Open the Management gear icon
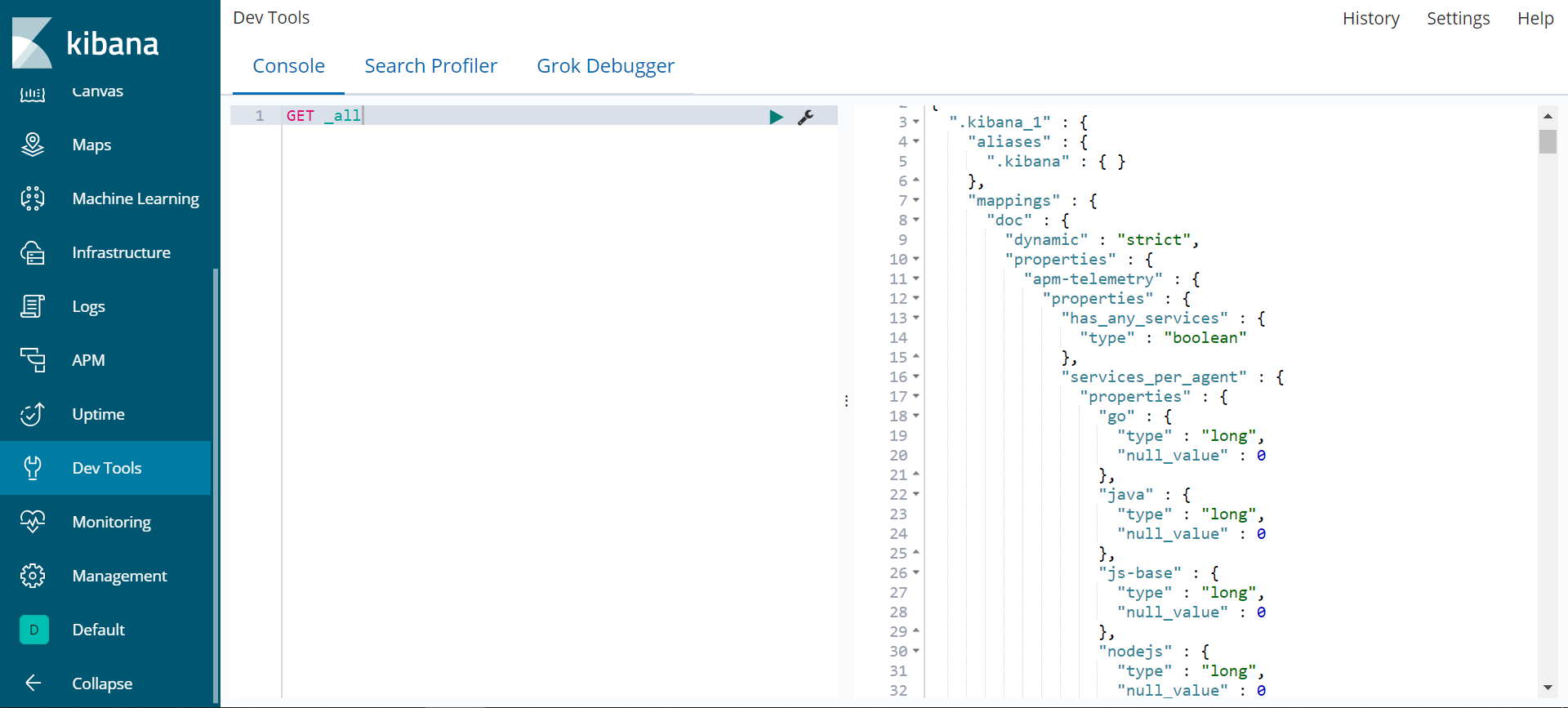 point(33,576)
